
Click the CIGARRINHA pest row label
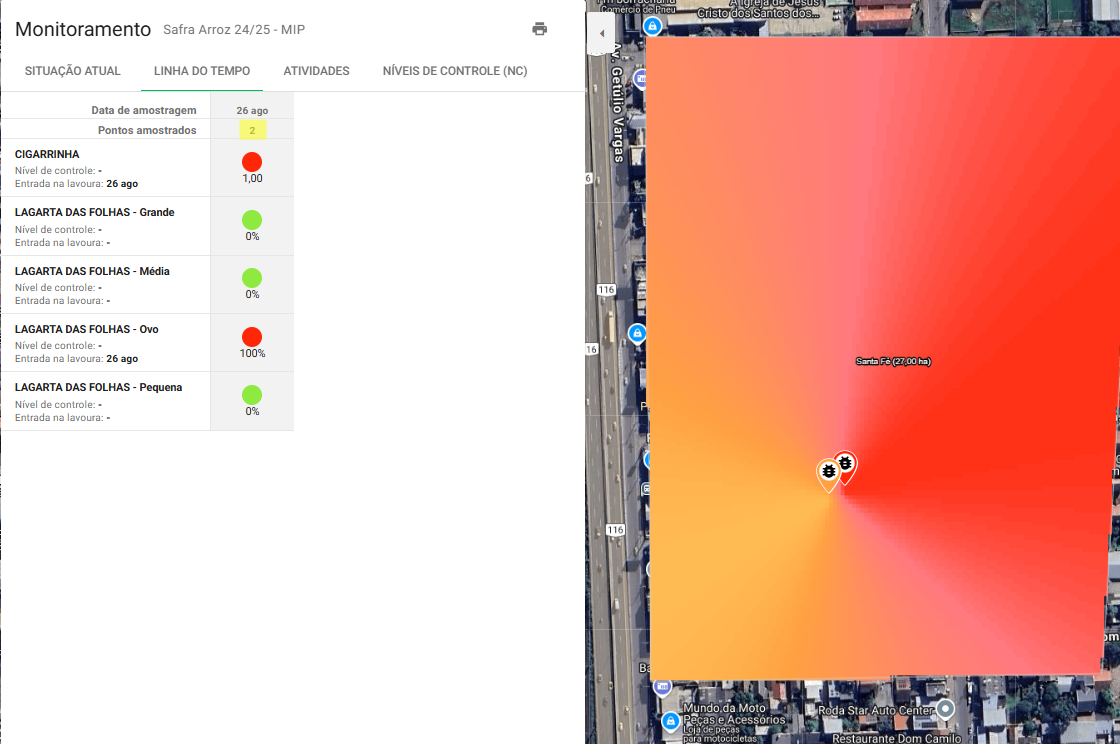coord(47,155)
